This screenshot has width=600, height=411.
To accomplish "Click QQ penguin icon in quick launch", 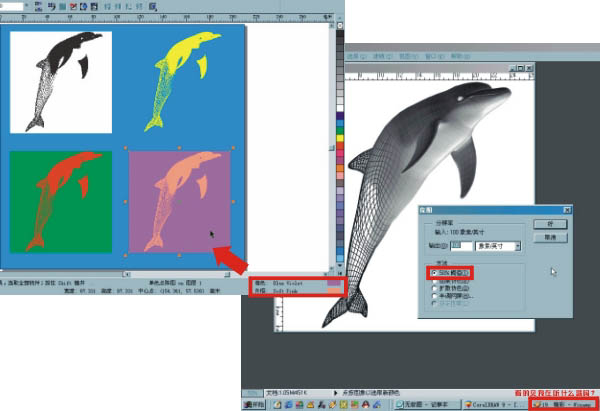I will [366, 404].
